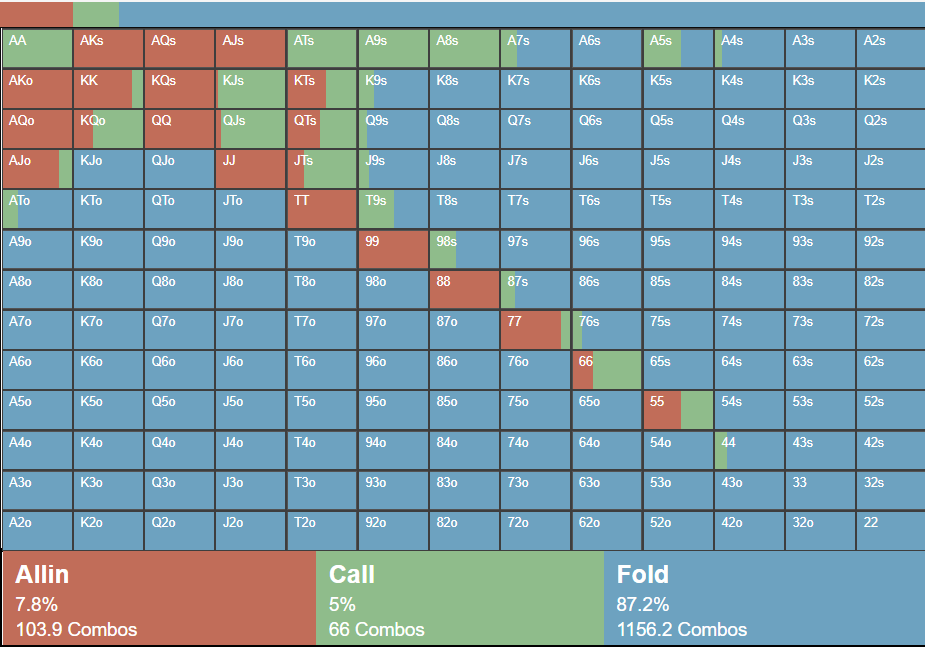Select the TT hand cell
Viewport: 925px width, 647px height.
(x=322, y=209)
